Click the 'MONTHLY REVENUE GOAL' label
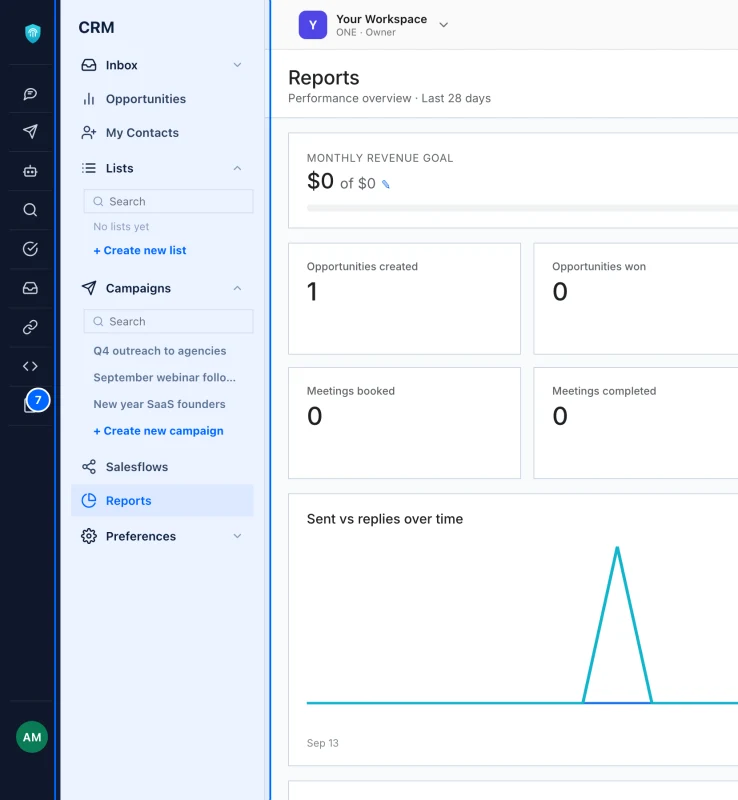 click(380, 158)
